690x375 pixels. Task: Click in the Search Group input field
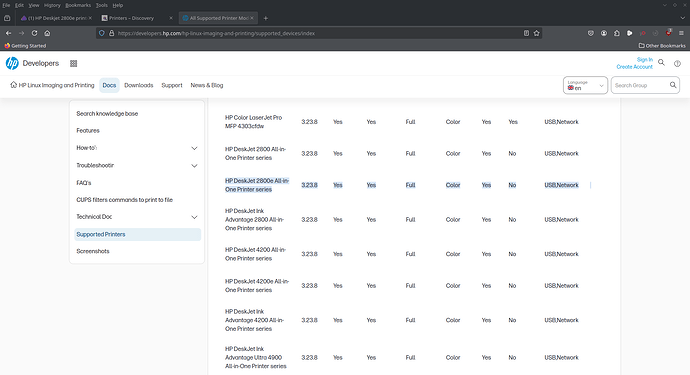click(x=640, y=85)
